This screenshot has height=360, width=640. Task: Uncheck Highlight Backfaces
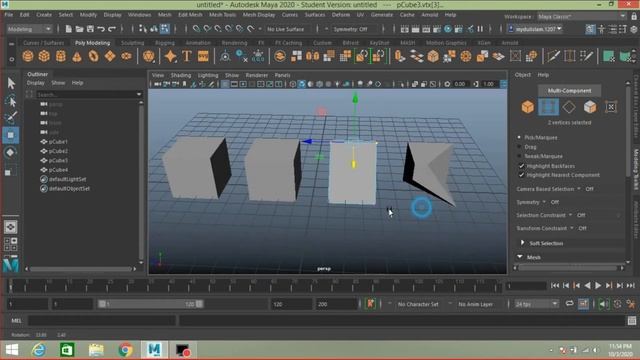tap(521, 166)
